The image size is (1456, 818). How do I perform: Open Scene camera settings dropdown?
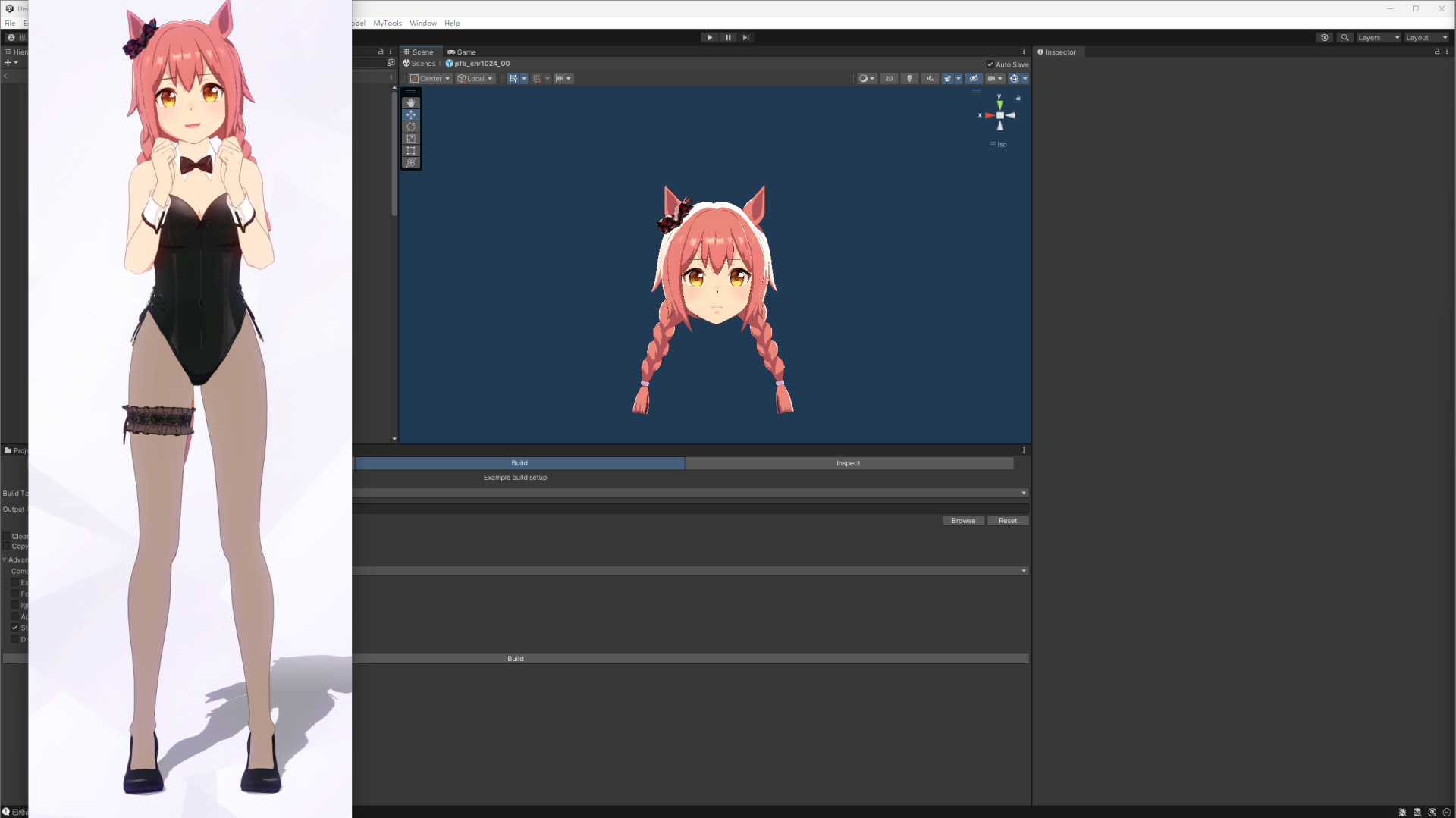coord(995,78)
